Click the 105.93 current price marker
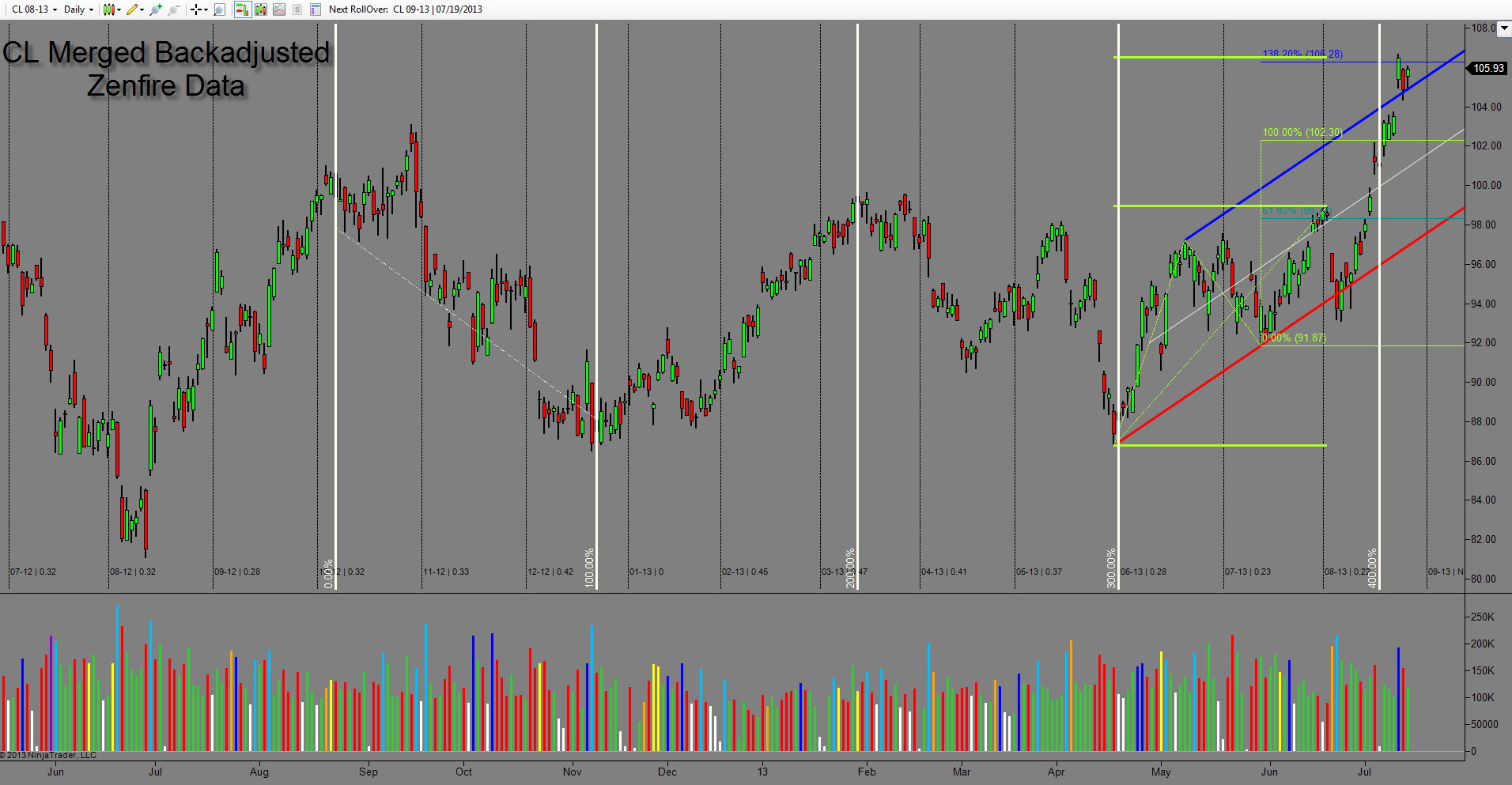This screenshot has width=1512, height=785. point(1488,68)
